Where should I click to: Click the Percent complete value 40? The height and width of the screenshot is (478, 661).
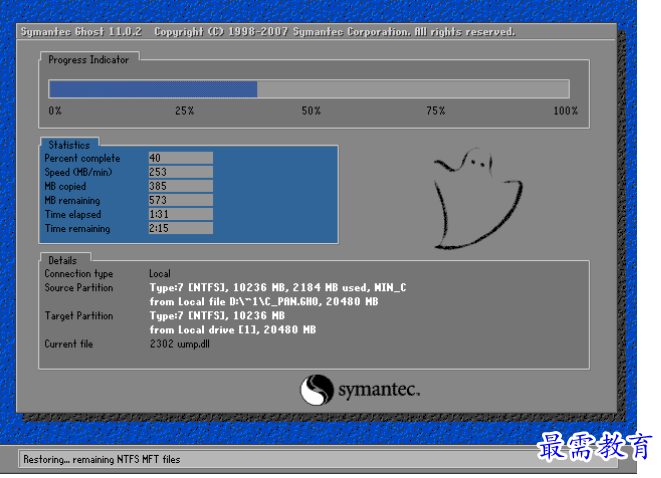click(180, 158)
